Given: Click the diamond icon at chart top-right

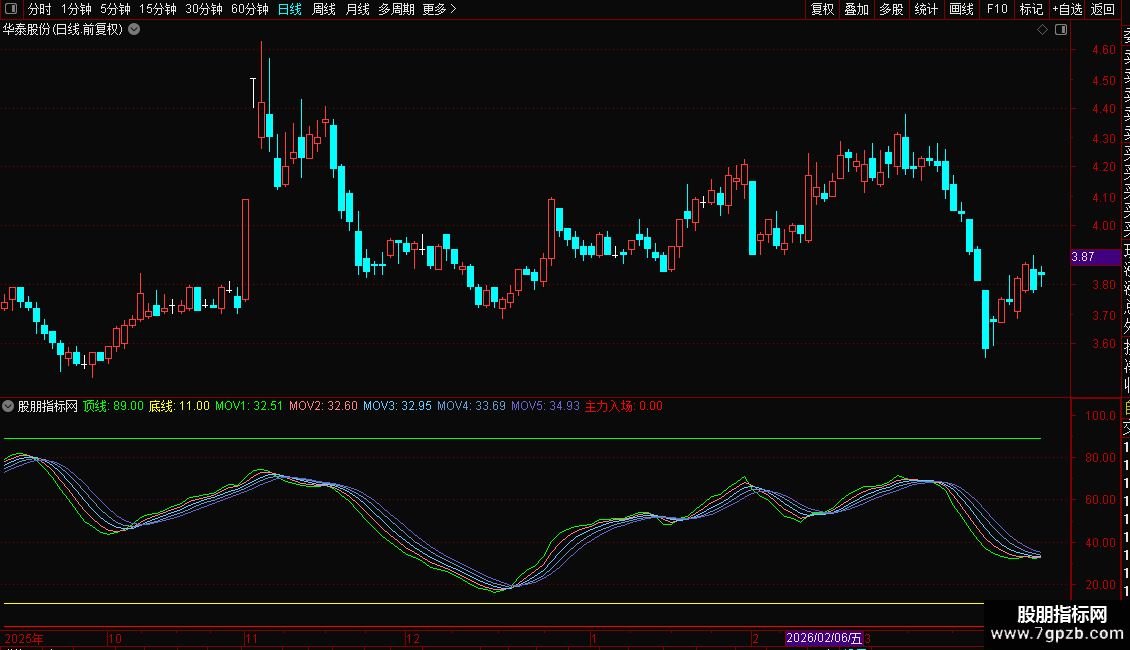Looking at the screenshot, I should [x=1042, y=30].
